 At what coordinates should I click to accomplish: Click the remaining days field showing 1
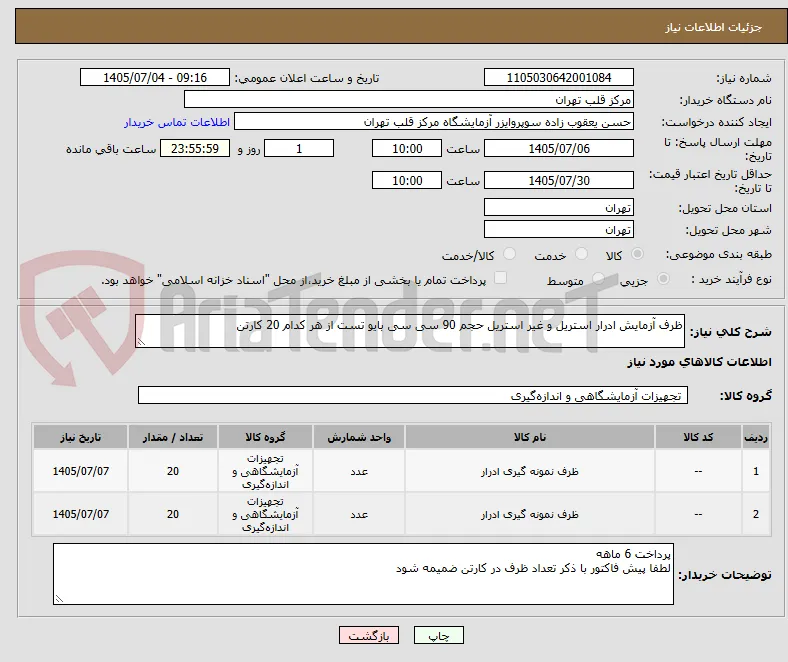coord(299,148)
